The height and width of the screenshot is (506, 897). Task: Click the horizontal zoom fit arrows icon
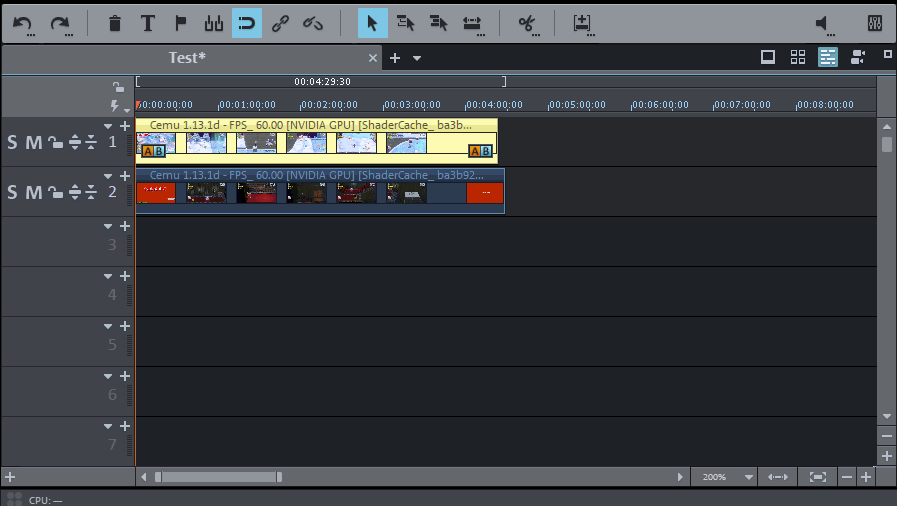coord(777,477)
